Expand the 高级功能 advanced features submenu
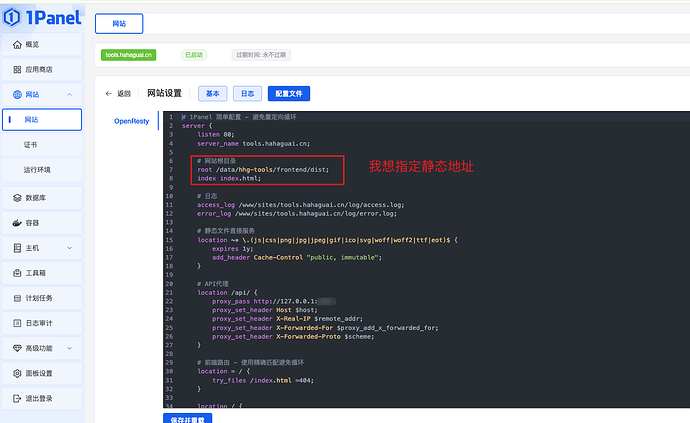The image size is (690, 423). pyautogui.click(x=69, y=348)
